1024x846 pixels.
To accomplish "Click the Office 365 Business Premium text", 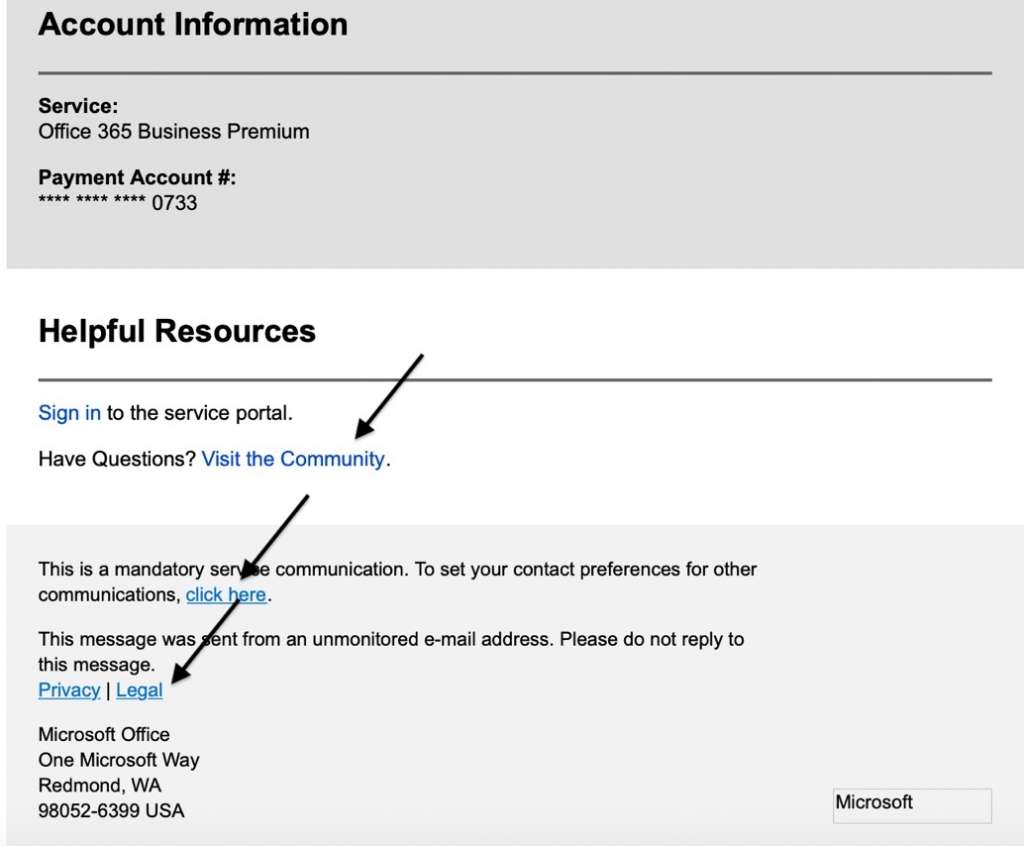I will pos(174,131).
